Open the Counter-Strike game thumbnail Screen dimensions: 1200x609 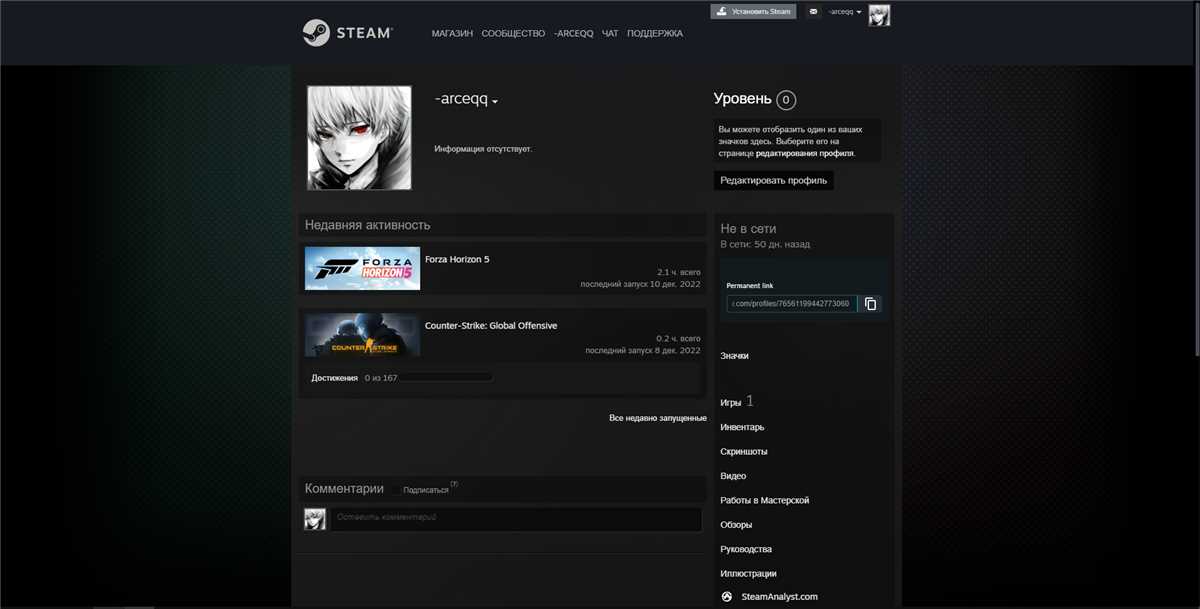(x=362, y=335)
